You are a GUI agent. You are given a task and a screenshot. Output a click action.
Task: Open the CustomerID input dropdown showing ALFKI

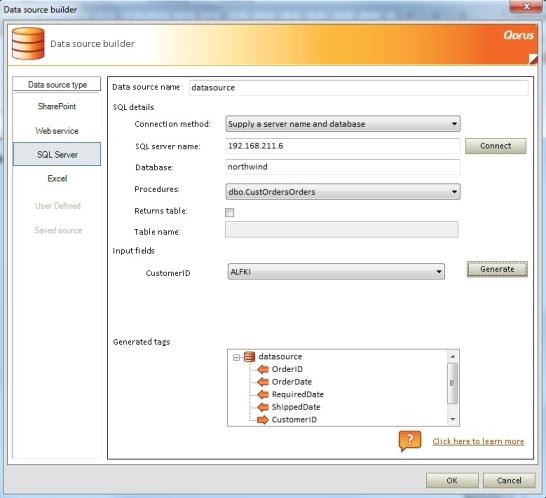click(x=336, y=272)
